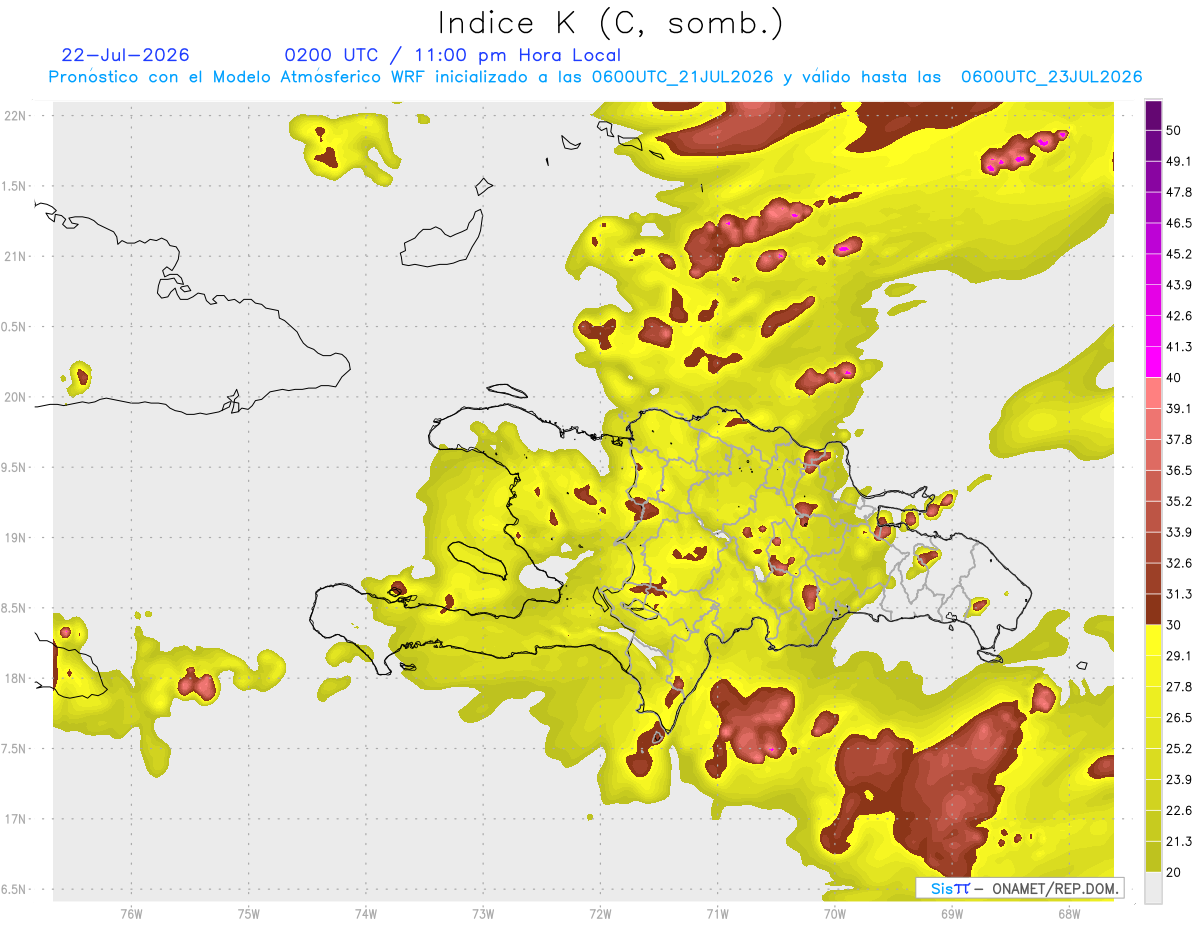Viewport: 1200px width, 927px height.
Task: Select the '25.2' colorbar value
Action: pos(1178,749)
